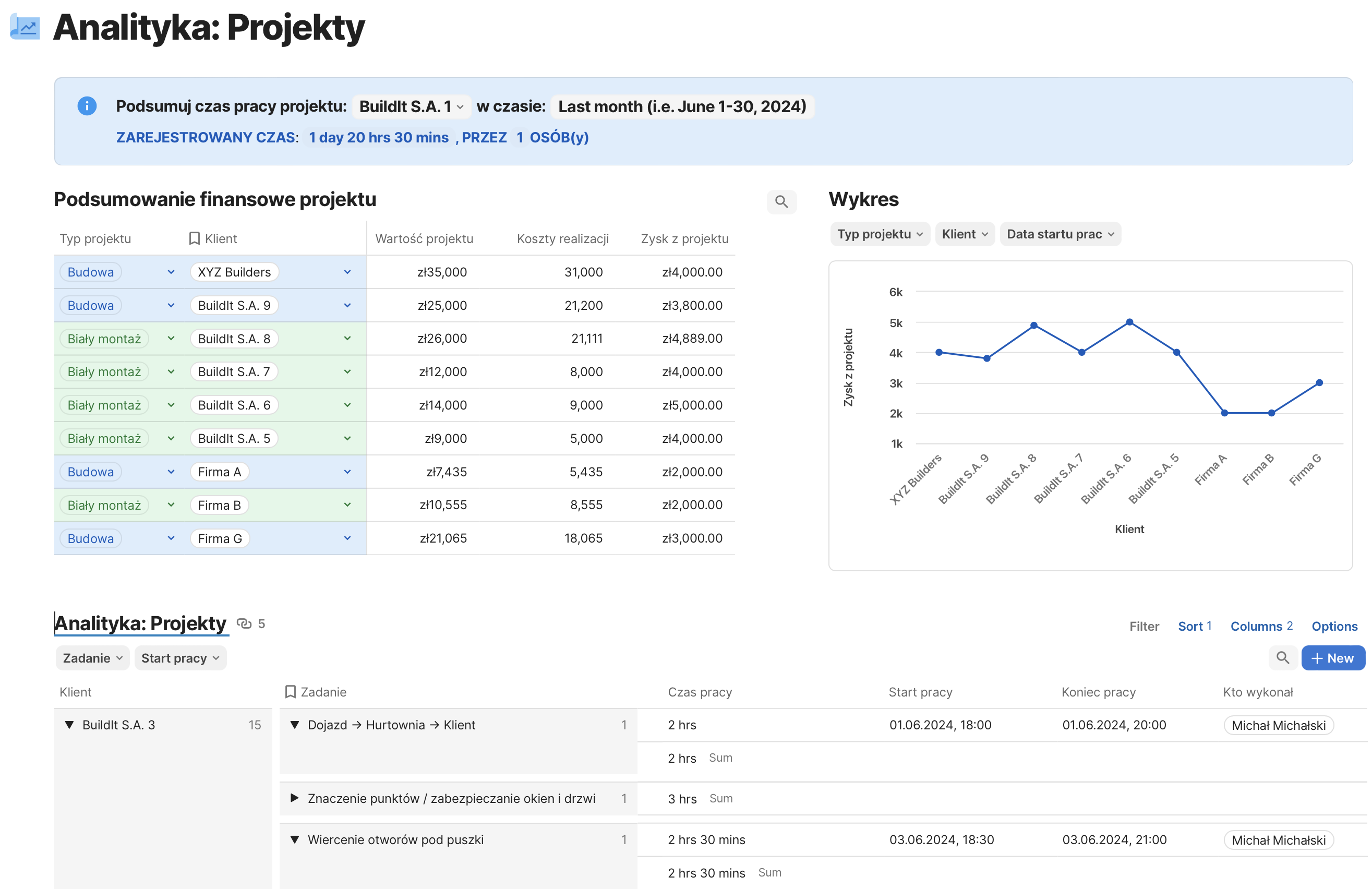Open the Data startu prac dropdown
This screenshot has width=1372, height=889.
[x=1060, y=234]
